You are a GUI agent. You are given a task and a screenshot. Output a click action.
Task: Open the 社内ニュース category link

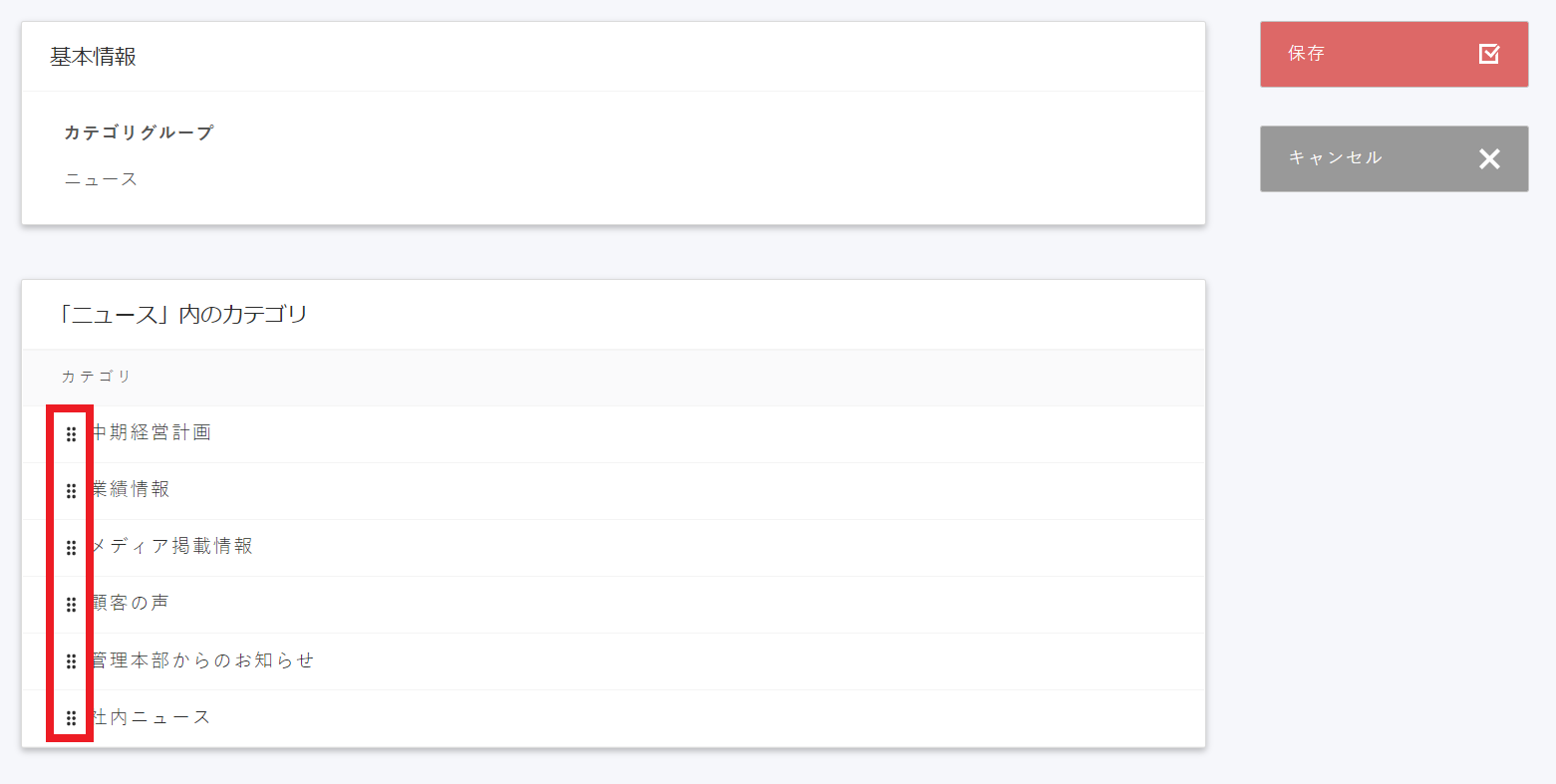(151, 715)
